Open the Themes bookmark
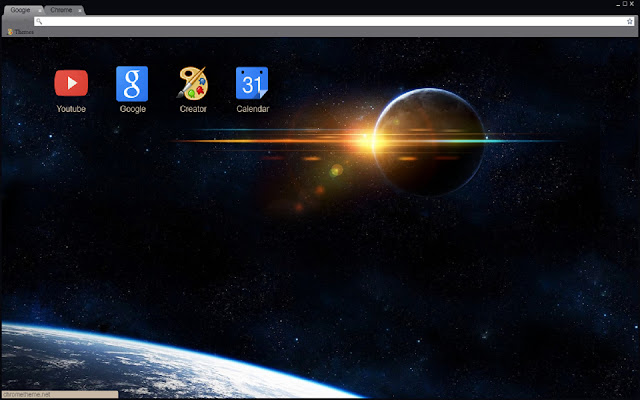640x400 pixels. pyautogui.click(x=20, y=32)
